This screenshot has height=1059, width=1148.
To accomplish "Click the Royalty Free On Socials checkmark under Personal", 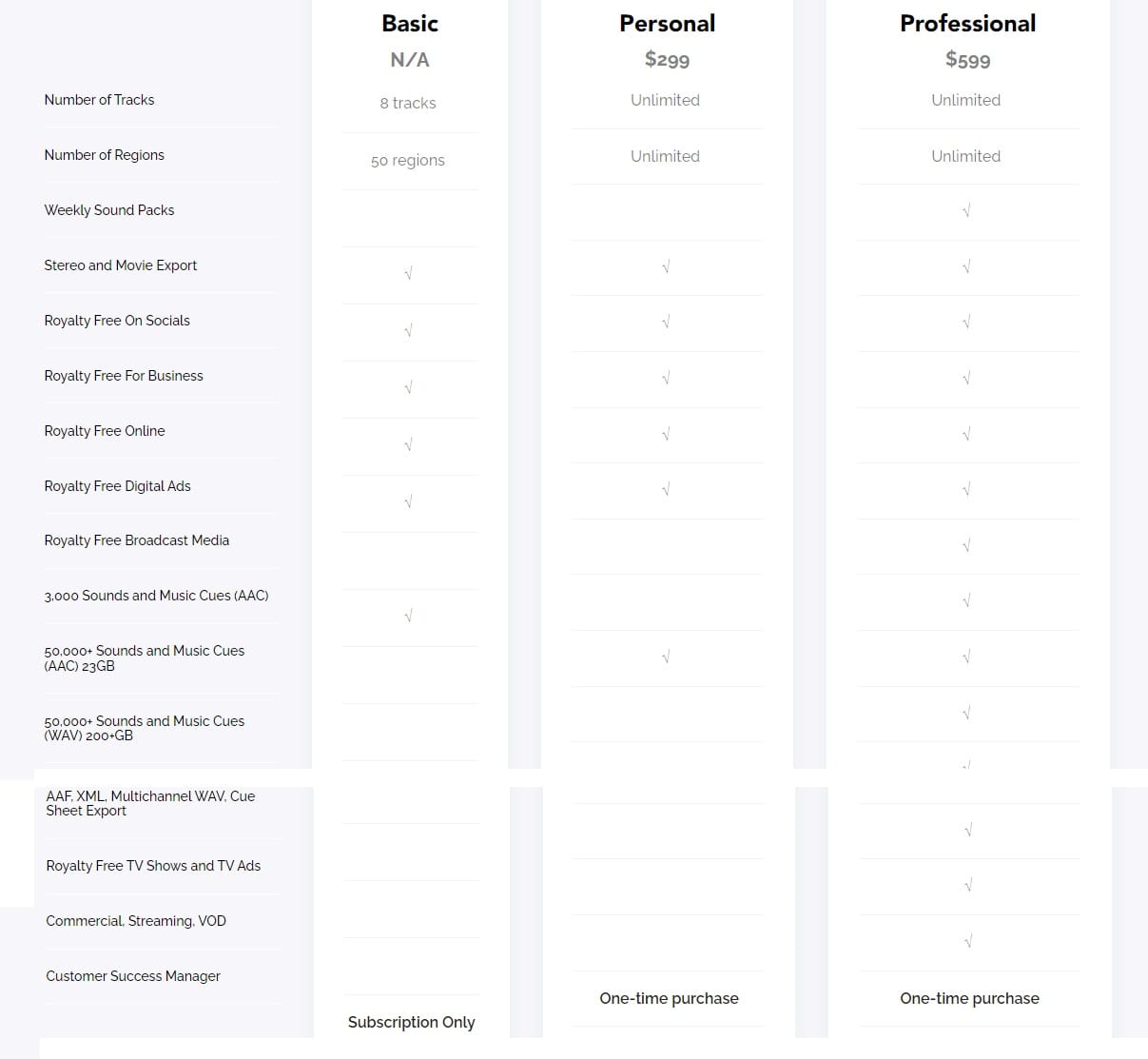I will pyautogui.click(x=666, y=323).
